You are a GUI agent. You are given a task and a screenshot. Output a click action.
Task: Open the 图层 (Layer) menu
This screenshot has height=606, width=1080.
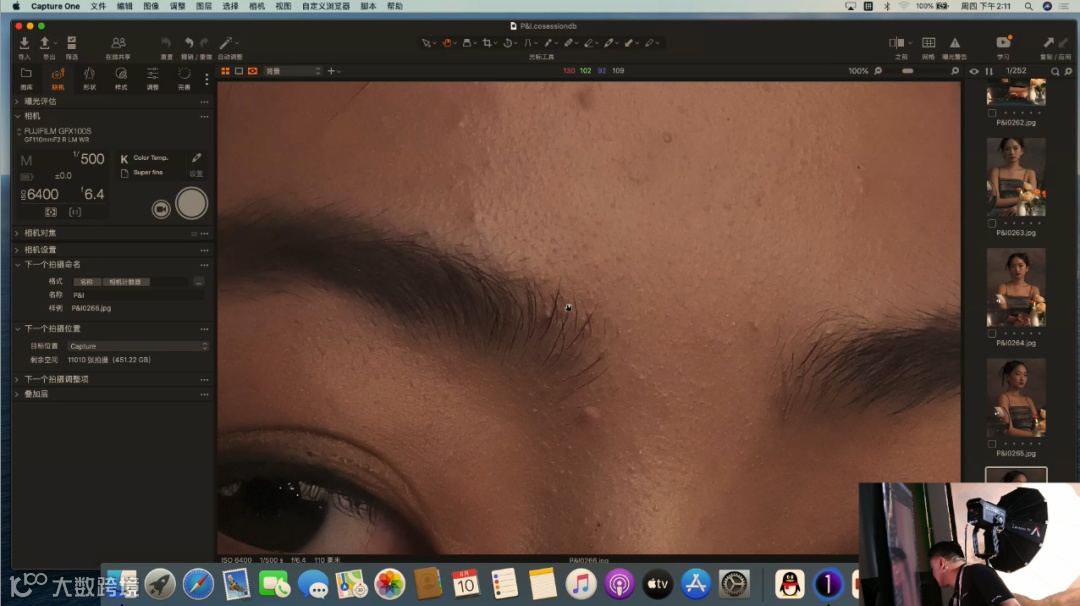tap(204, 6)
